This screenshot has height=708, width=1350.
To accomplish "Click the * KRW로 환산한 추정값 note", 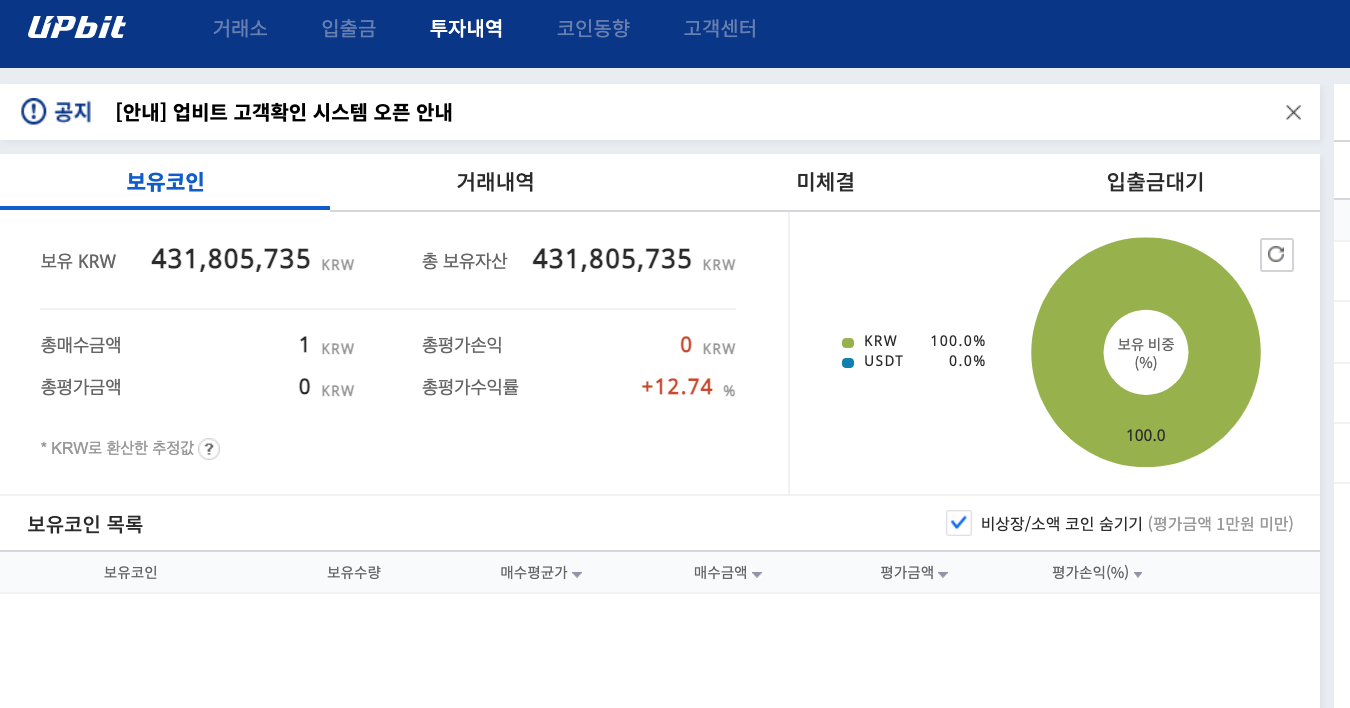I will coord(117,449).
